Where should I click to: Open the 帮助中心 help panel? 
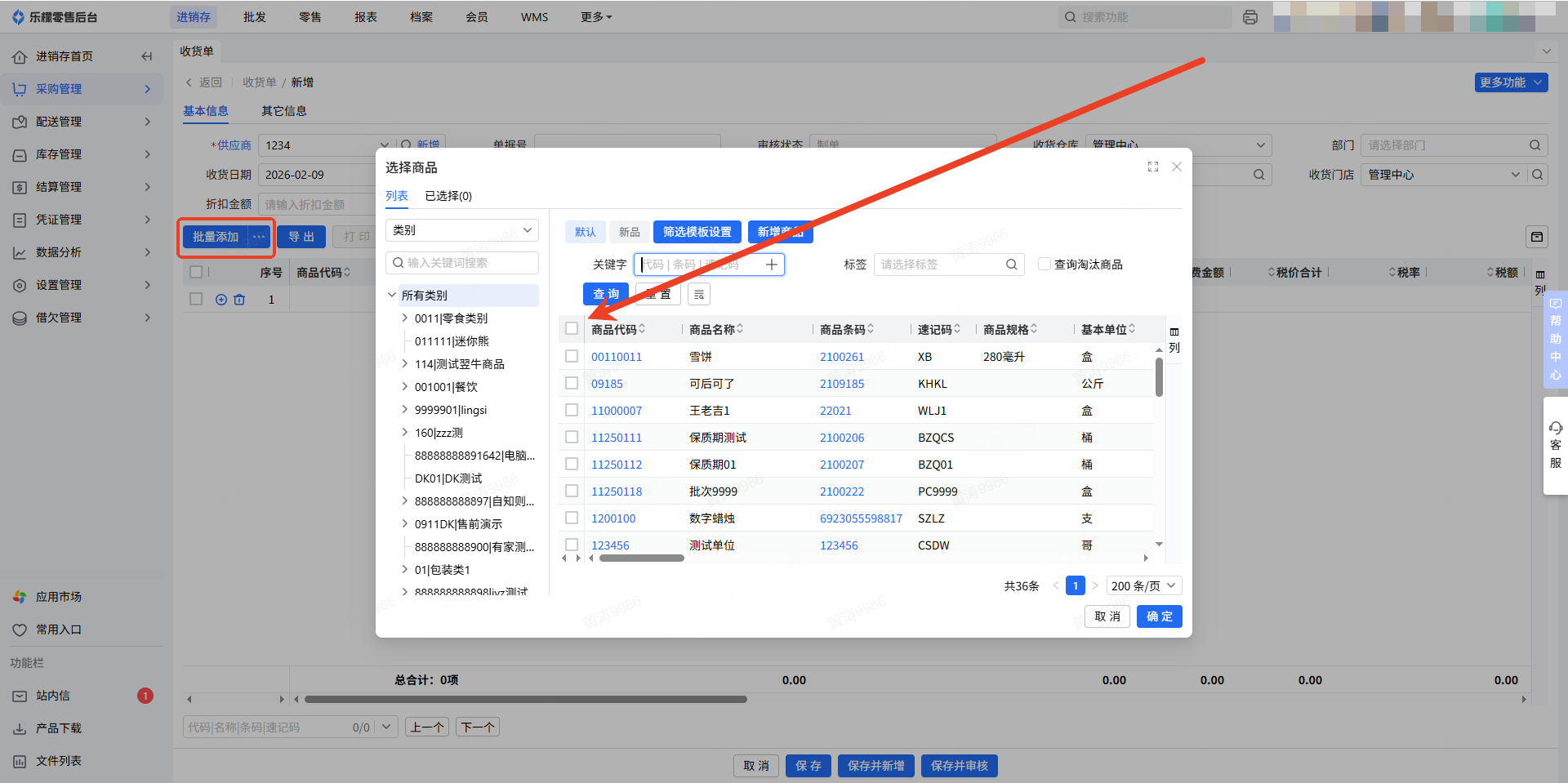[1556, 339]
